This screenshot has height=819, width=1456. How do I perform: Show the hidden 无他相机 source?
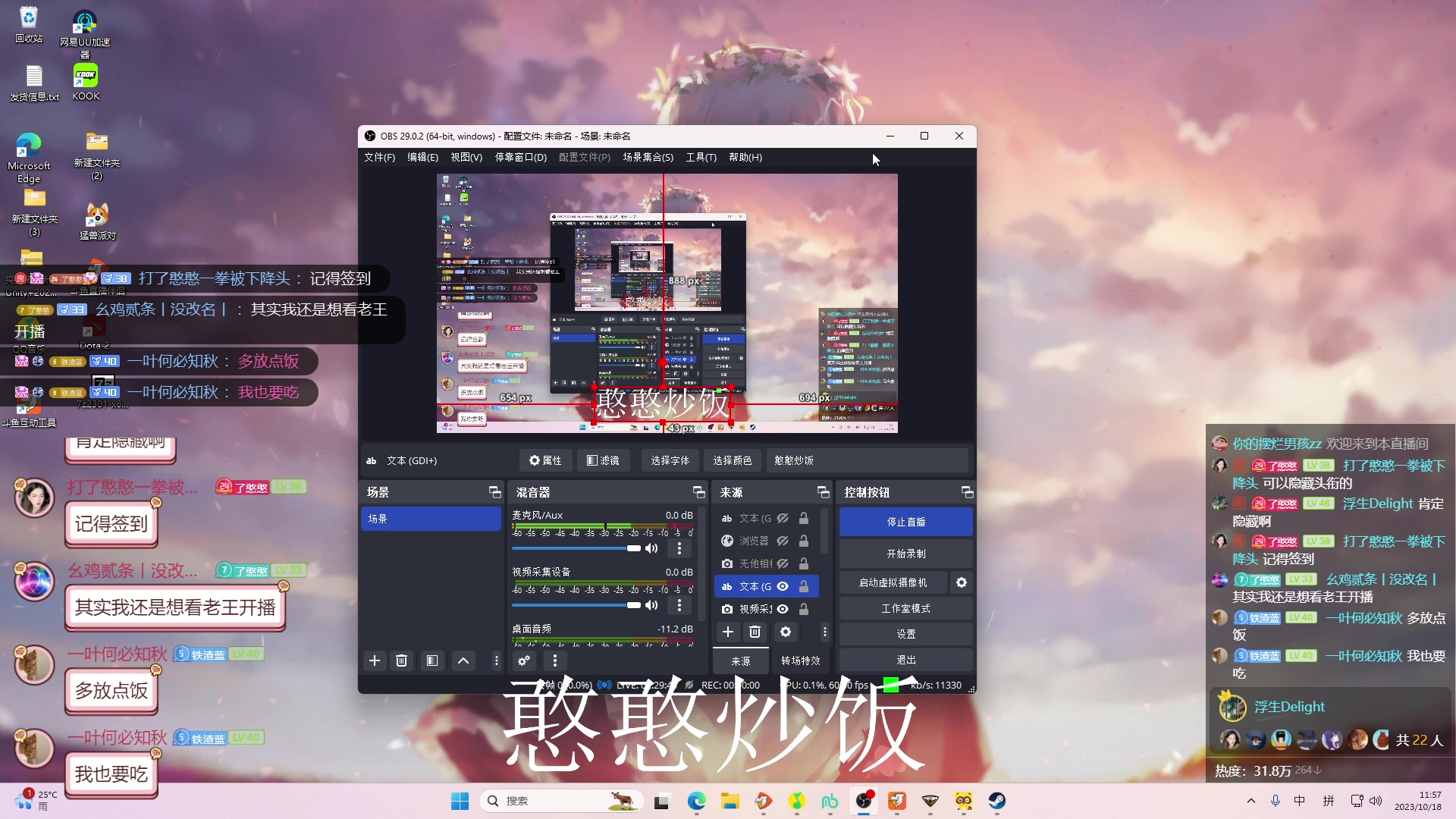(783, 563)
